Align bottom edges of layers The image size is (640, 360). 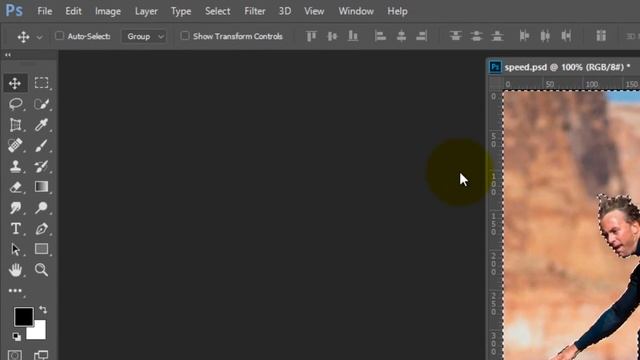353,36
